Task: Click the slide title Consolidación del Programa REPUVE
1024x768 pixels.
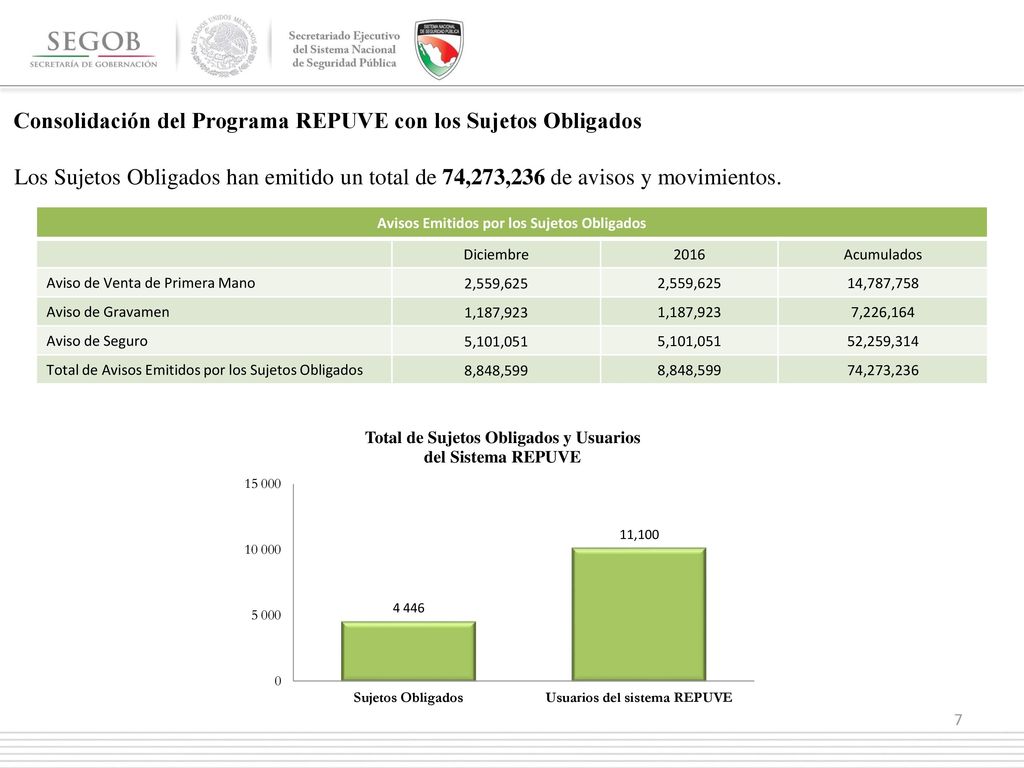Action: click(328, 121)
